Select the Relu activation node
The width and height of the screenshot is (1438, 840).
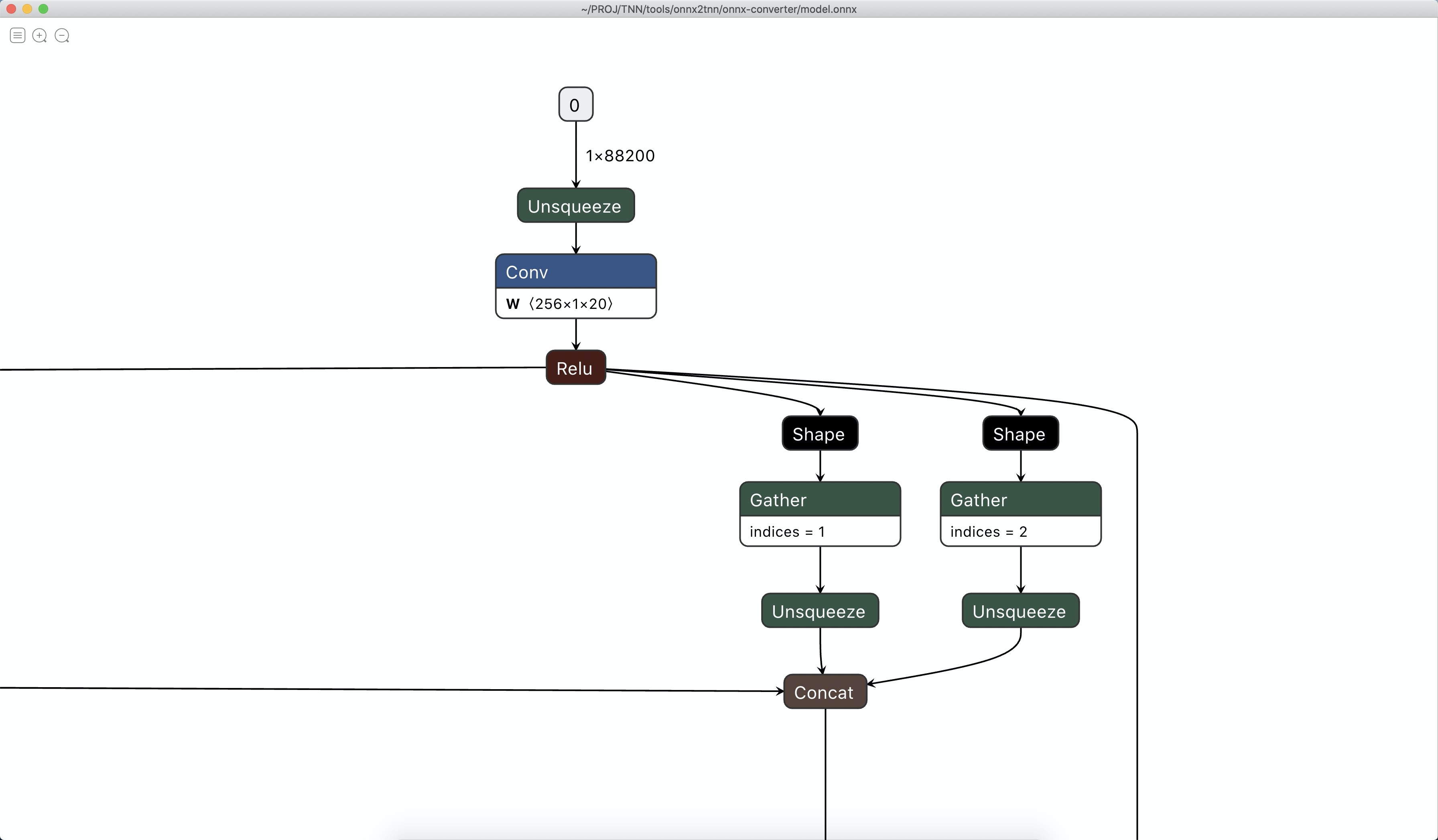tap(575, 368)
